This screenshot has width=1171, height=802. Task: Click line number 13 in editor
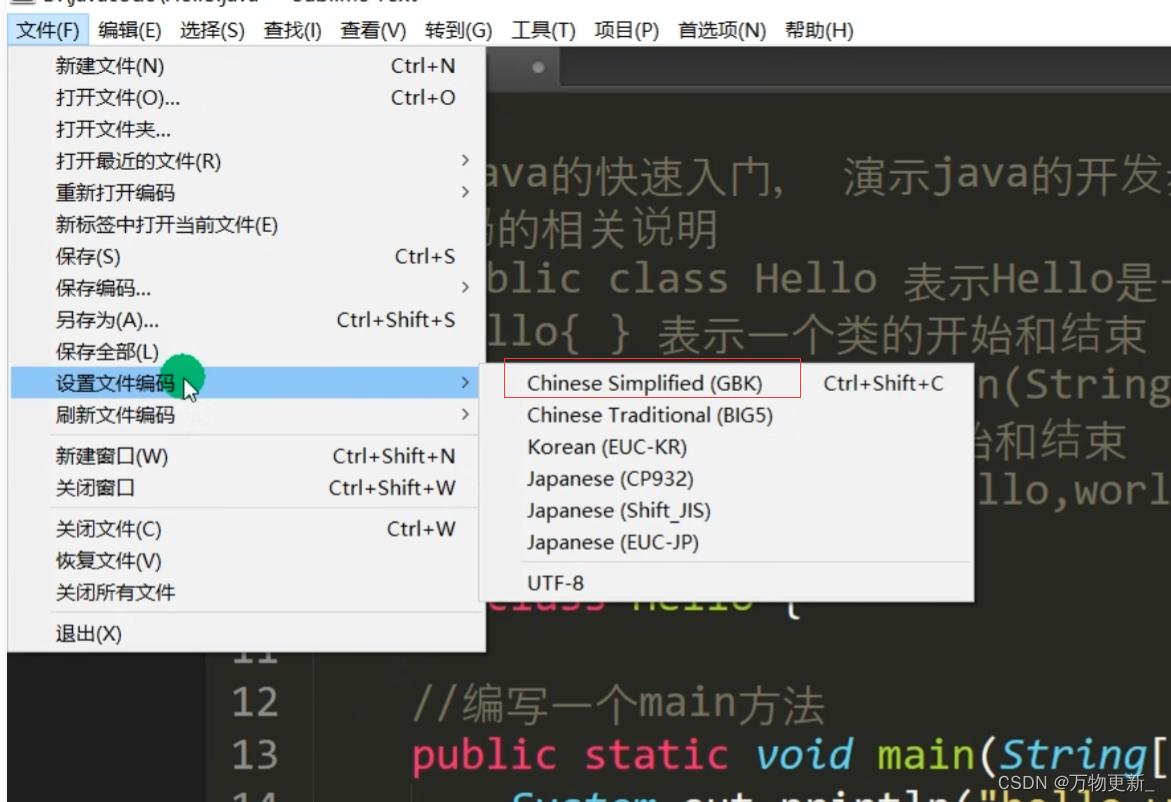pyautogui.click(x=254, y=757)
